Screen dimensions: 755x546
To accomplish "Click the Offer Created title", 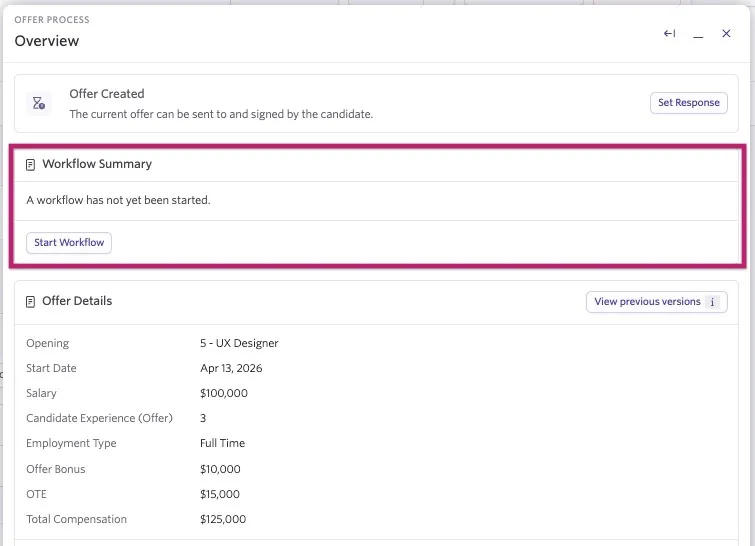I will pyautogui.click(x=107, y=94).
